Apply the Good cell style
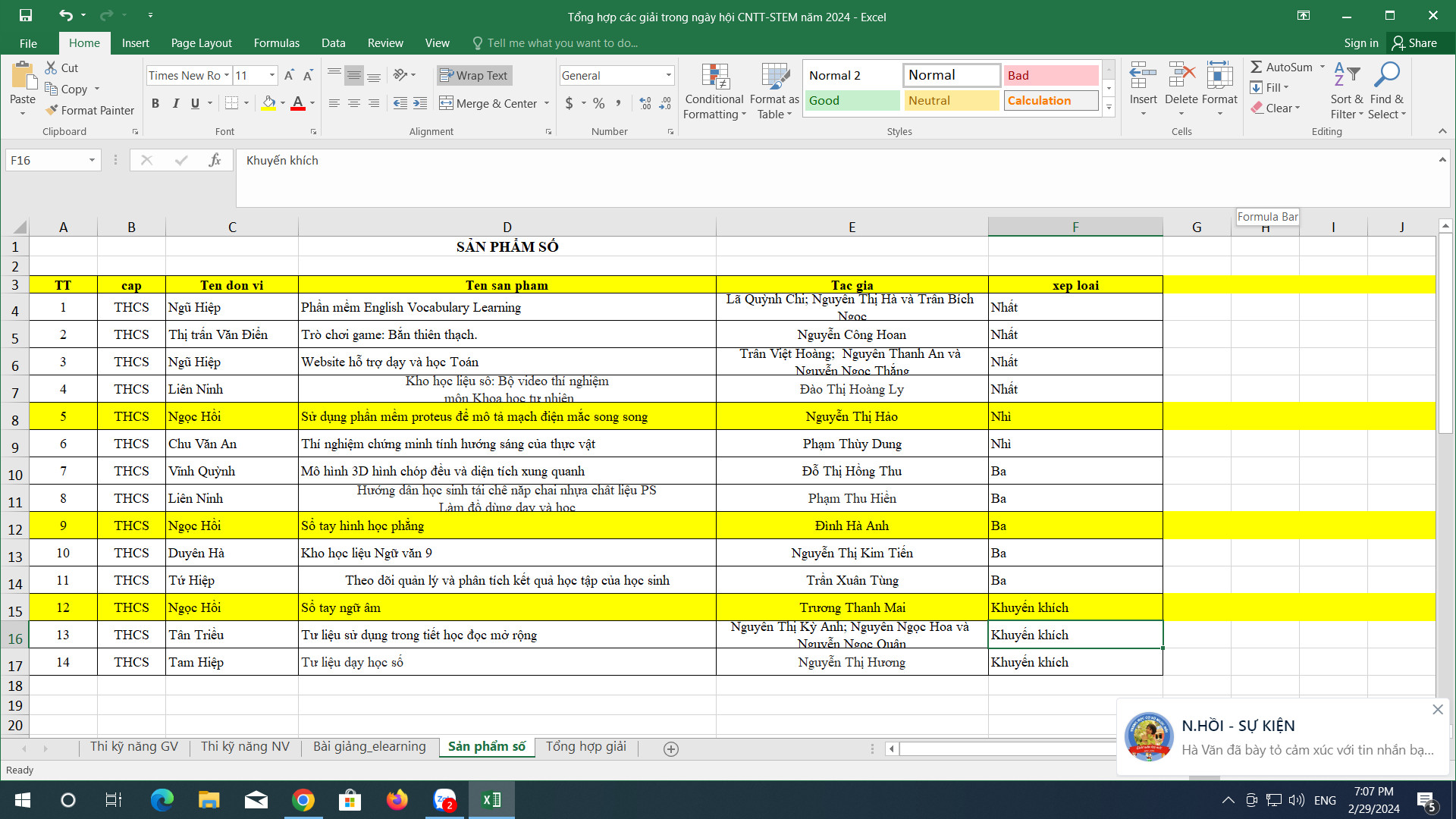Image resolution: width=1456 pixels, height=819 pixels. tap(852, 100)
